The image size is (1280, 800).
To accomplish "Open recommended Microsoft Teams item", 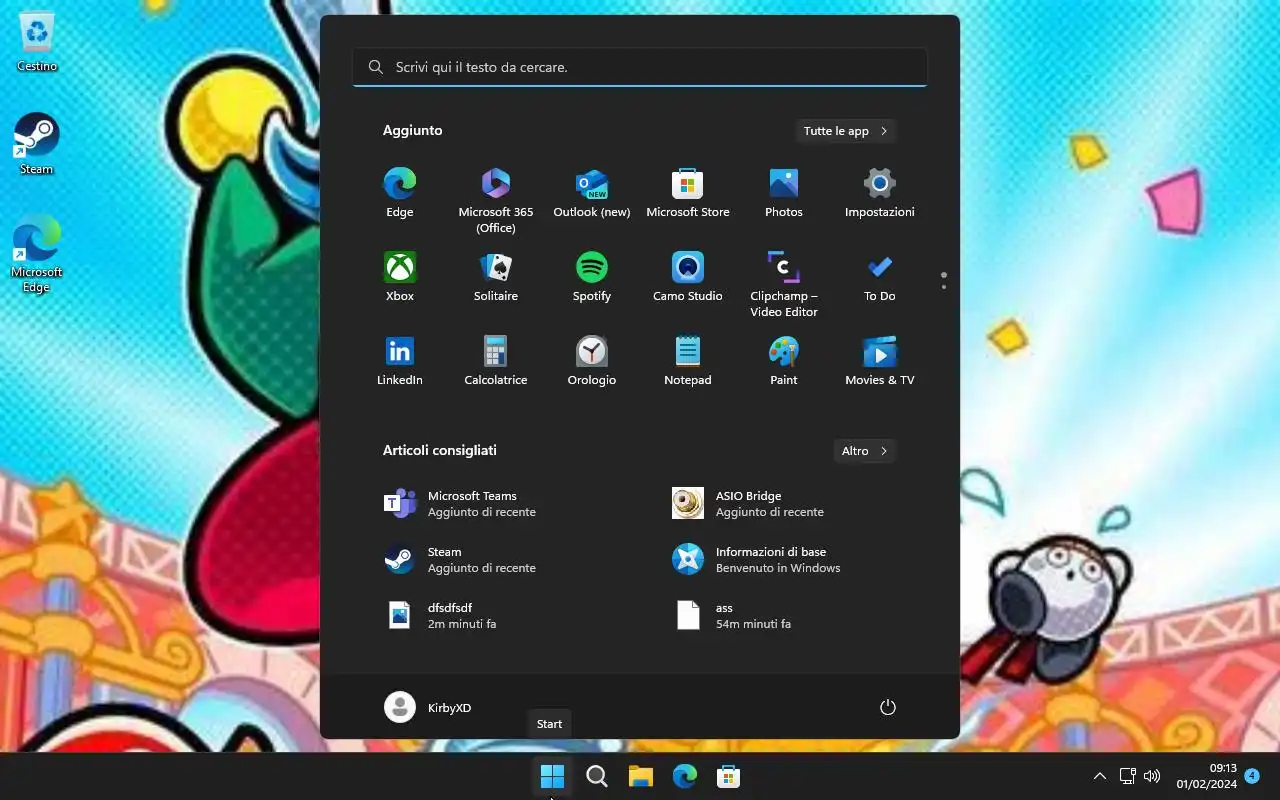I will click(496, 504).
